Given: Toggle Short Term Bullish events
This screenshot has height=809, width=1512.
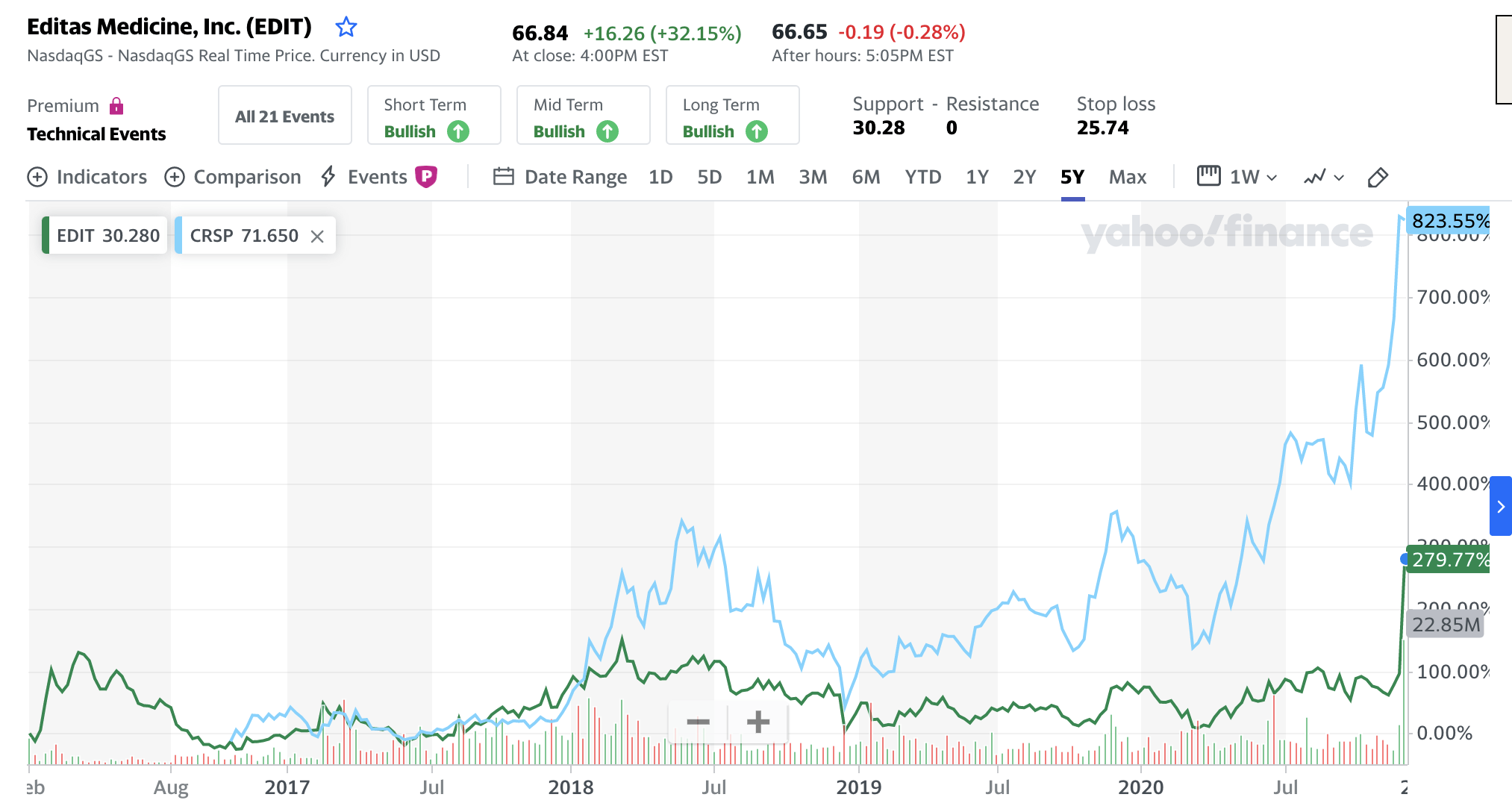Looking at the screenshot, I should pyautogui.click(x=434, y=116).
